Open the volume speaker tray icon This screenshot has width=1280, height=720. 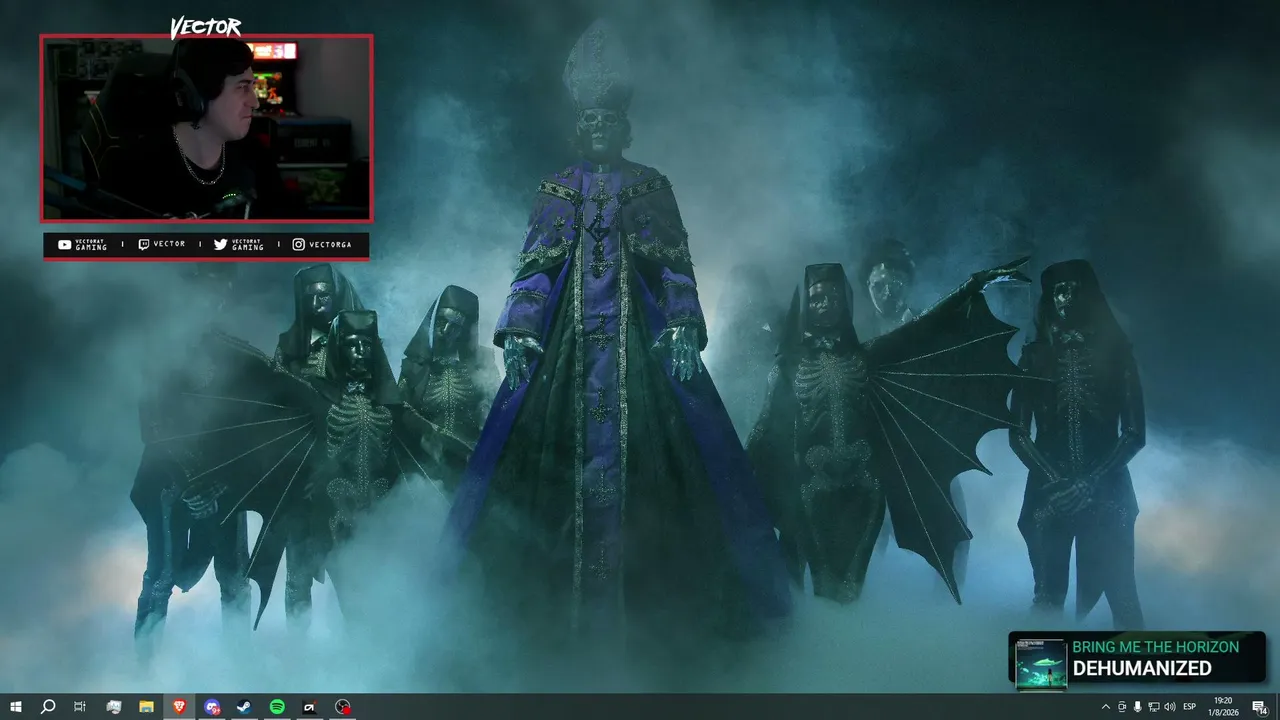tap(1170, 707)
